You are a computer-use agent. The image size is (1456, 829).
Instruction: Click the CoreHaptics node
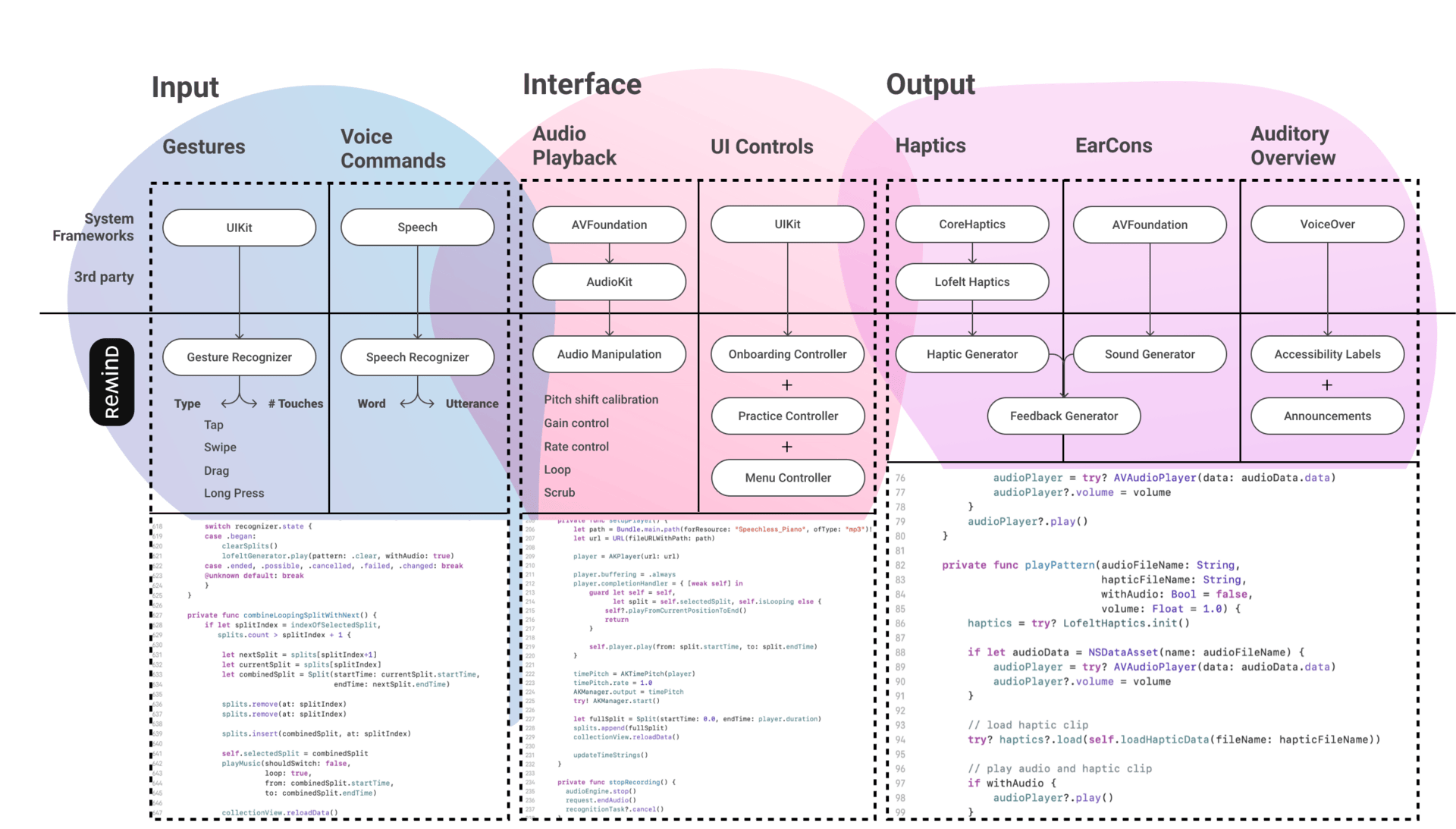click(x=972, y=224)
